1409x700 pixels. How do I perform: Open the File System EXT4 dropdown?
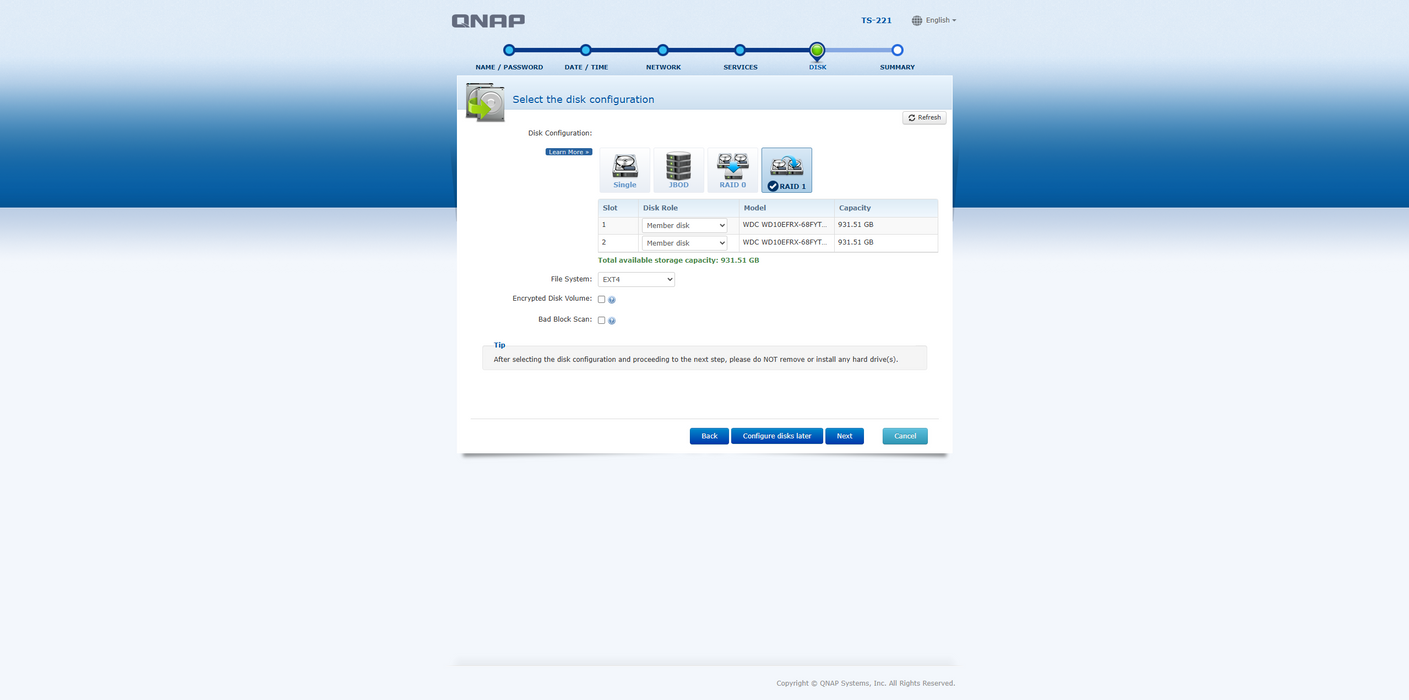(x=636, y=280)
